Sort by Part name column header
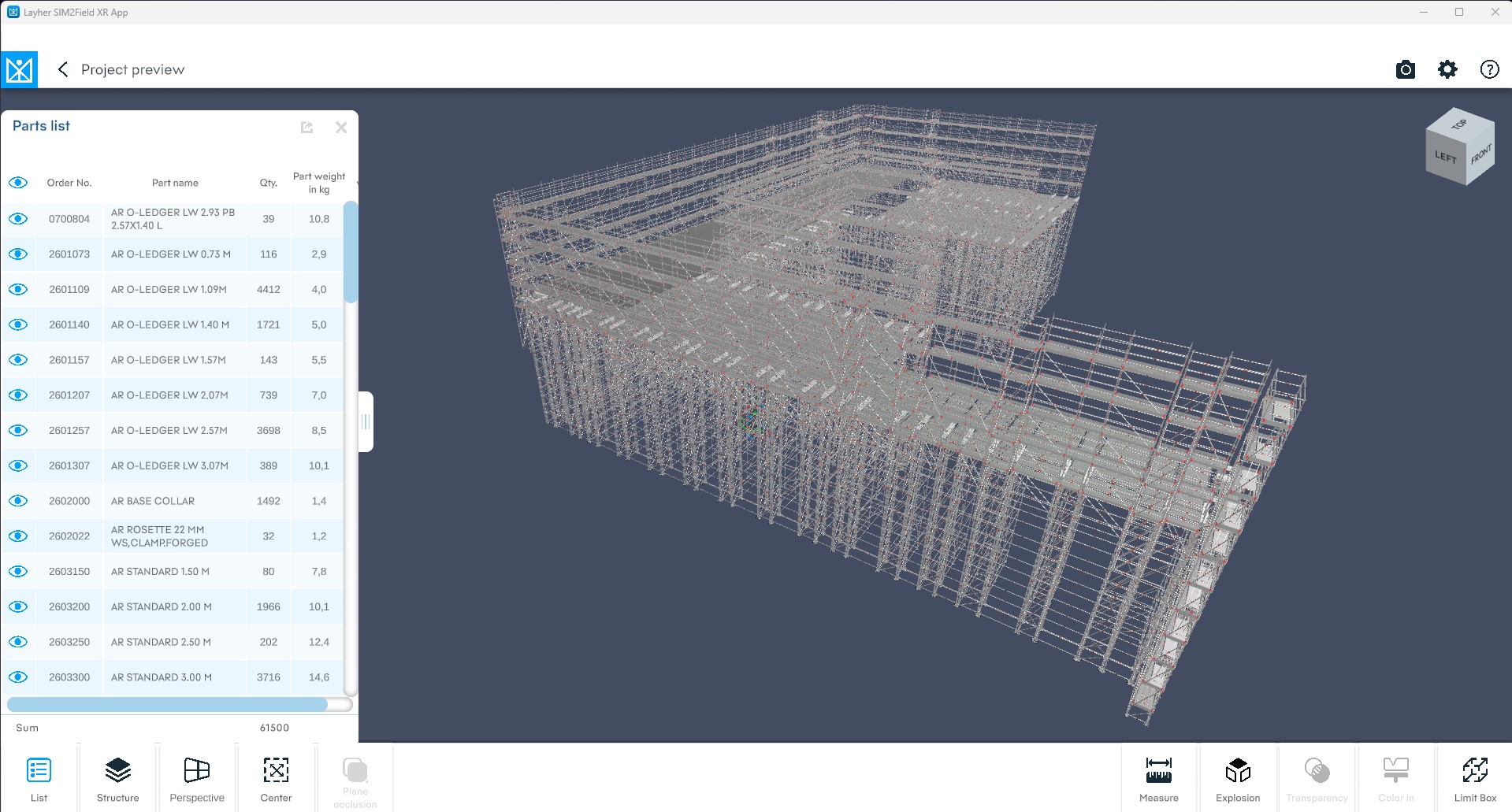 [x=175, y=183]
